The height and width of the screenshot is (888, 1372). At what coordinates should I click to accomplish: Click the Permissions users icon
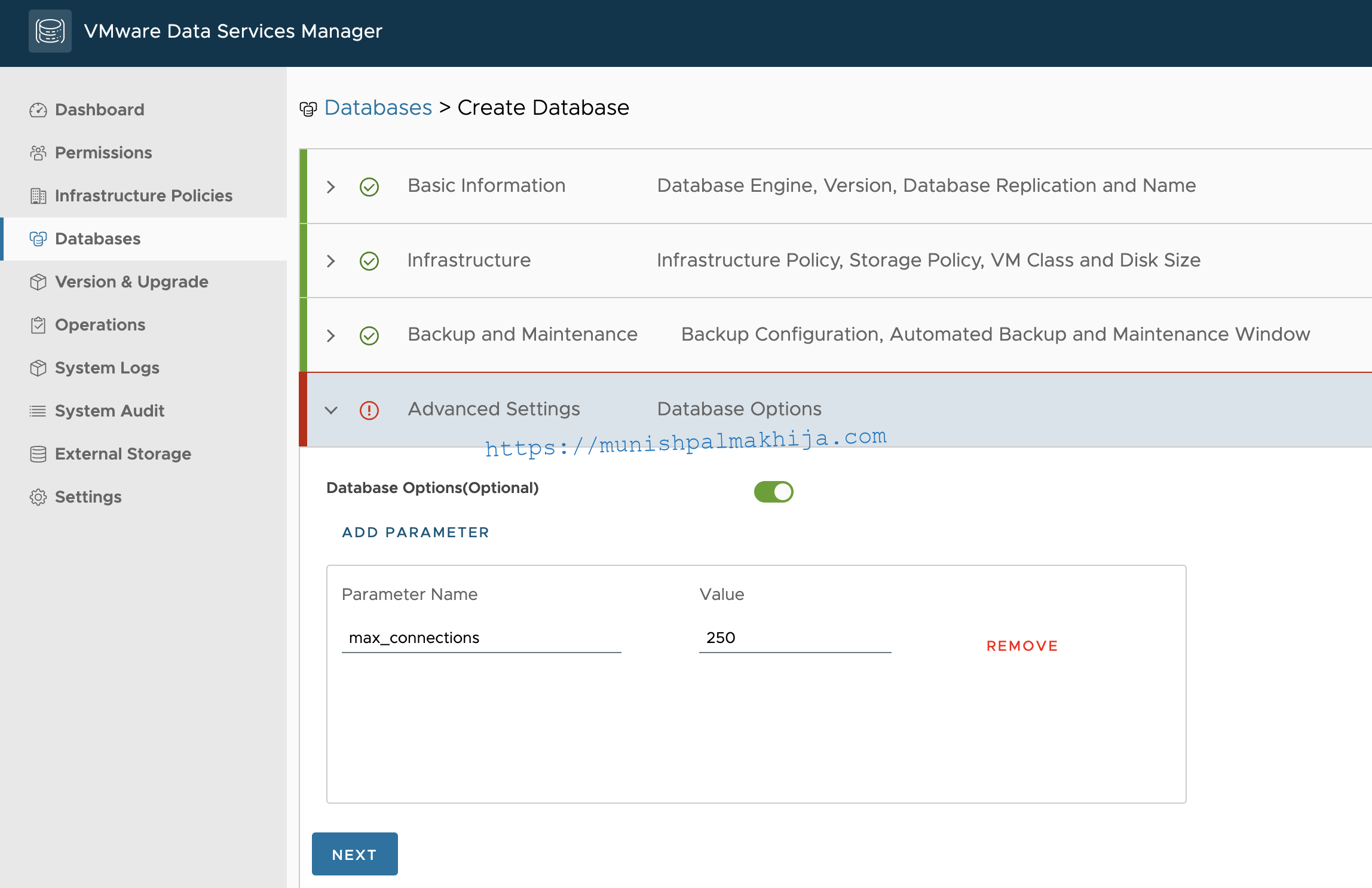pos(38,153)
